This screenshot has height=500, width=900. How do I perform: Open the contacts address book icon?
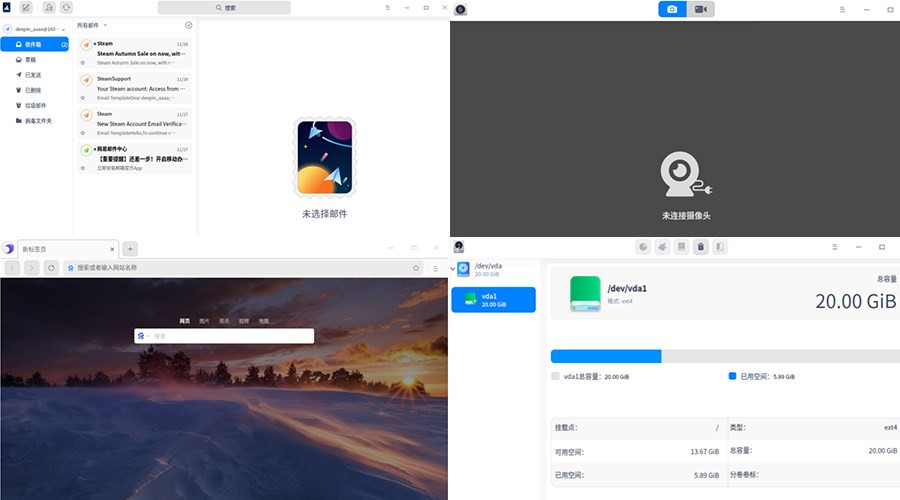click(49, 8)
